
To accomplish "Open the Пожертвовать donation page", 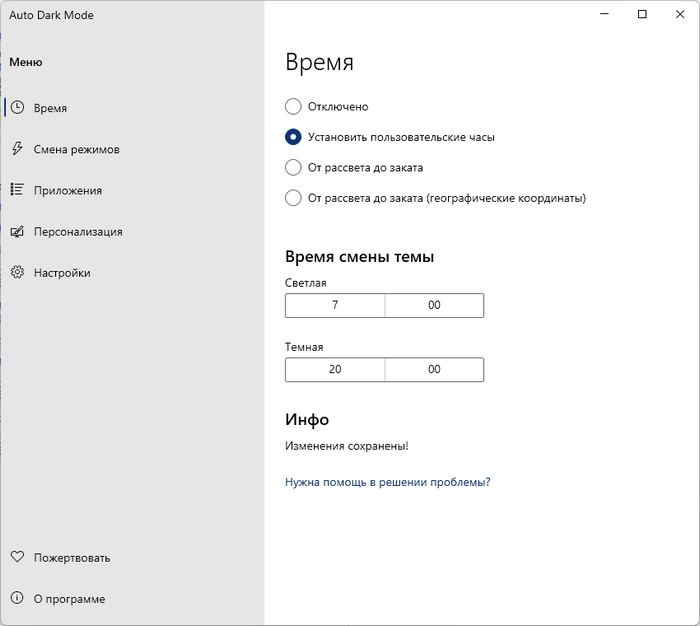I will [133, 558].
